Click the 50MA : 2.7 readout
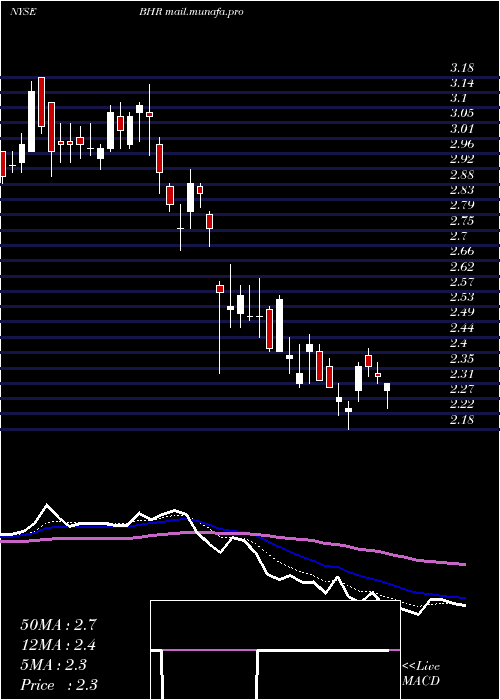The height and width of the screenshot is (700, 500). pyautogui.click(x=58, y=625)
